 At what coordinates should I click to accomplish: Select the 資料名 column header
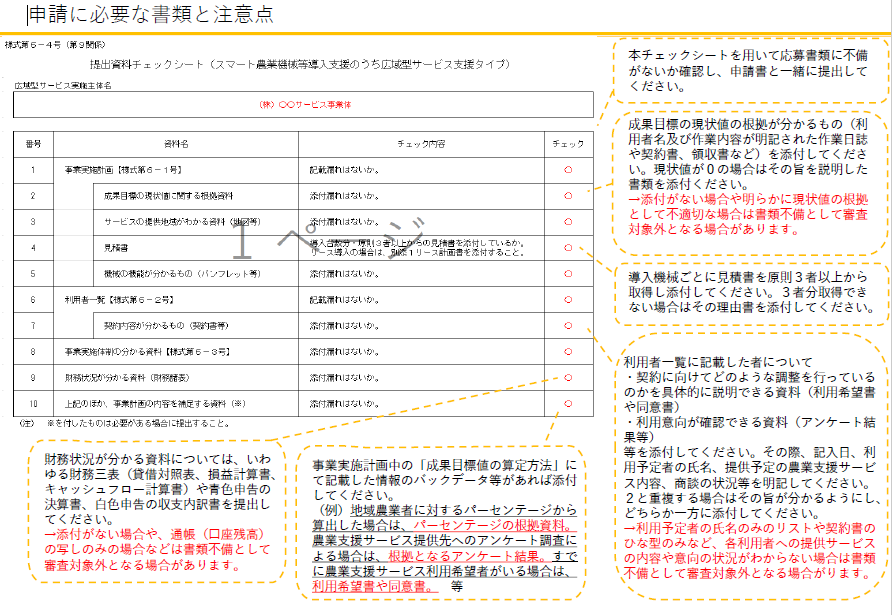click(x=177, y=144)
